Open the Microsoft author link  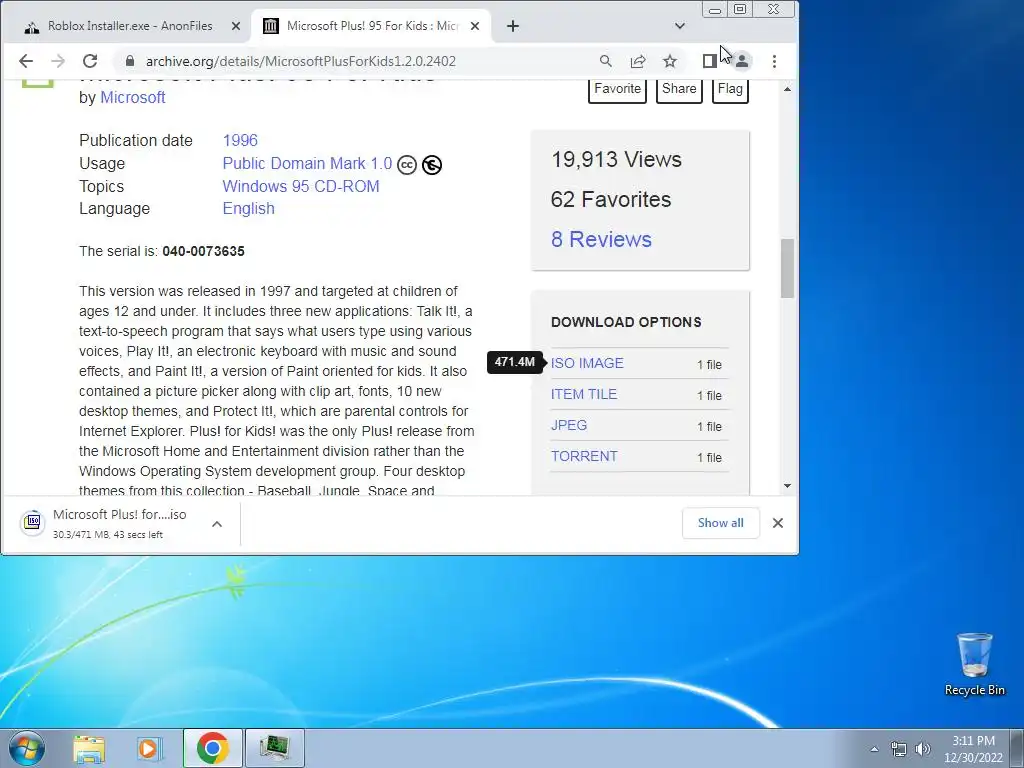click(x=133, y=97)
